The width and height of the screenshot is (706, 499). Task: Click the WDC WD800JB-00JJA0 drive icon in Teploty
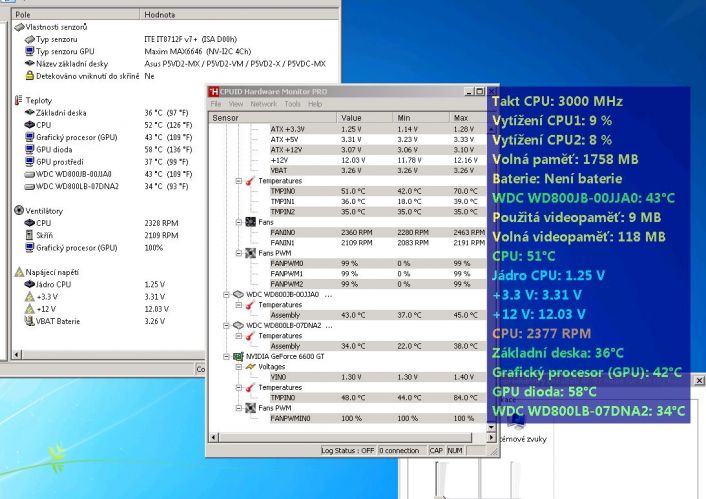click(30, 174)
